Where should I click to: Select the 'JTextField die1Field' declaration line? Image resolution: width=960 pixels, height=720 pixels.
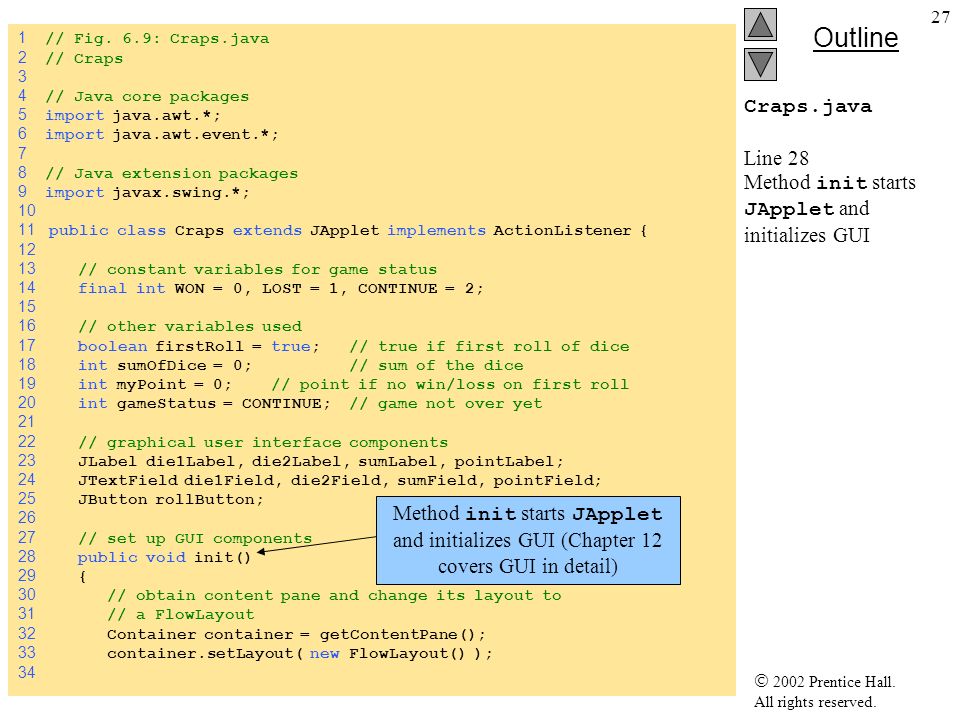click(340, 481)
